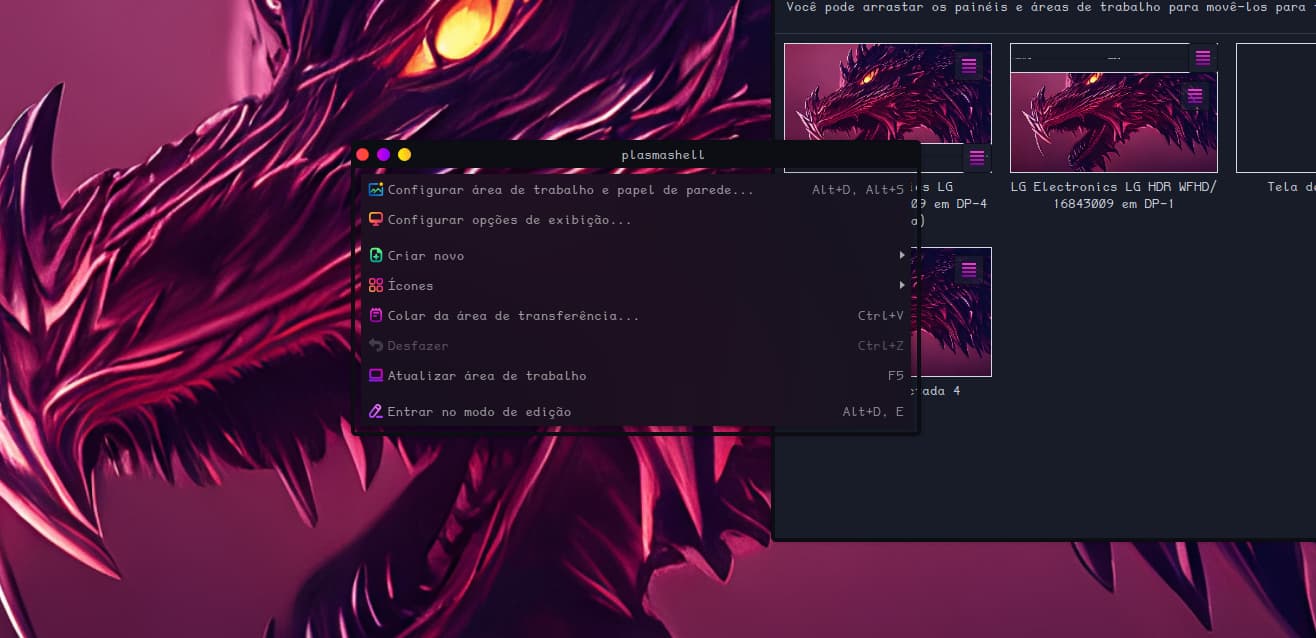Click the Atualizar área de trabalho icon

pos(376,376)
